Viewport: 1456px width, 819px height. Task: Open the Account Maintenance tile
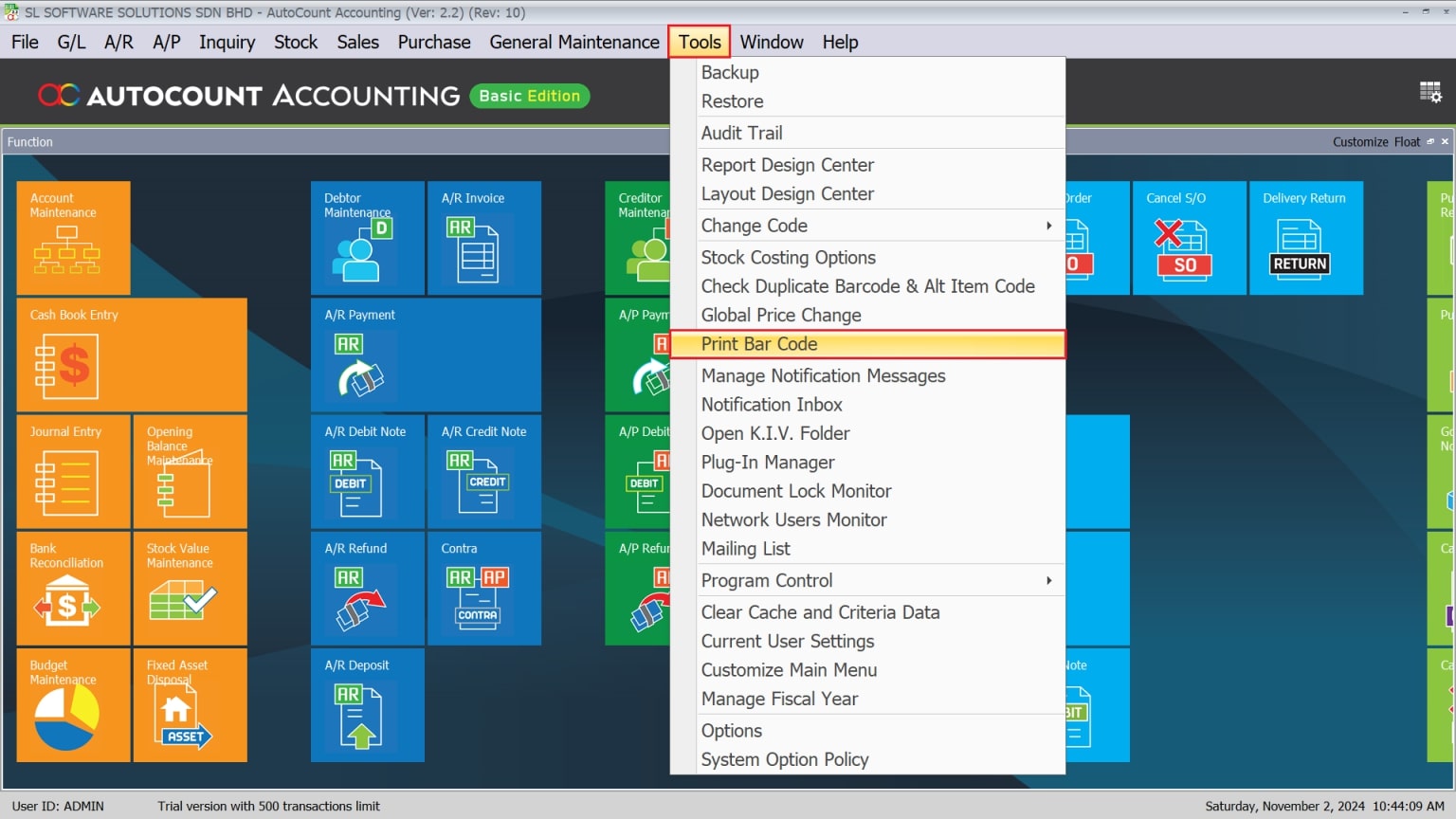pyautogui.click(x=73, y=238)
